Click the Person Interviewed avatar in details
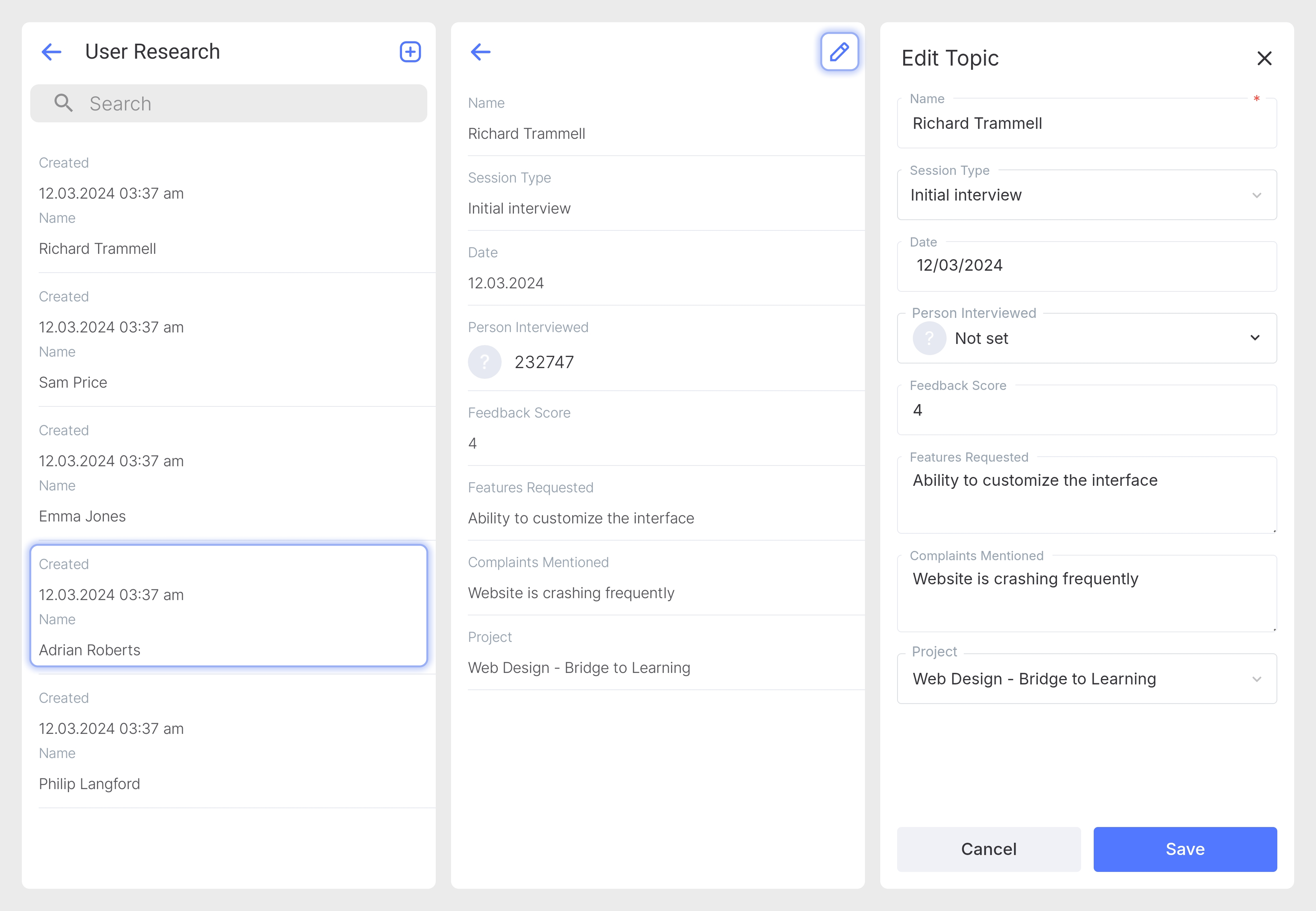Viewport: 1316px width, 911px height. 484,362
